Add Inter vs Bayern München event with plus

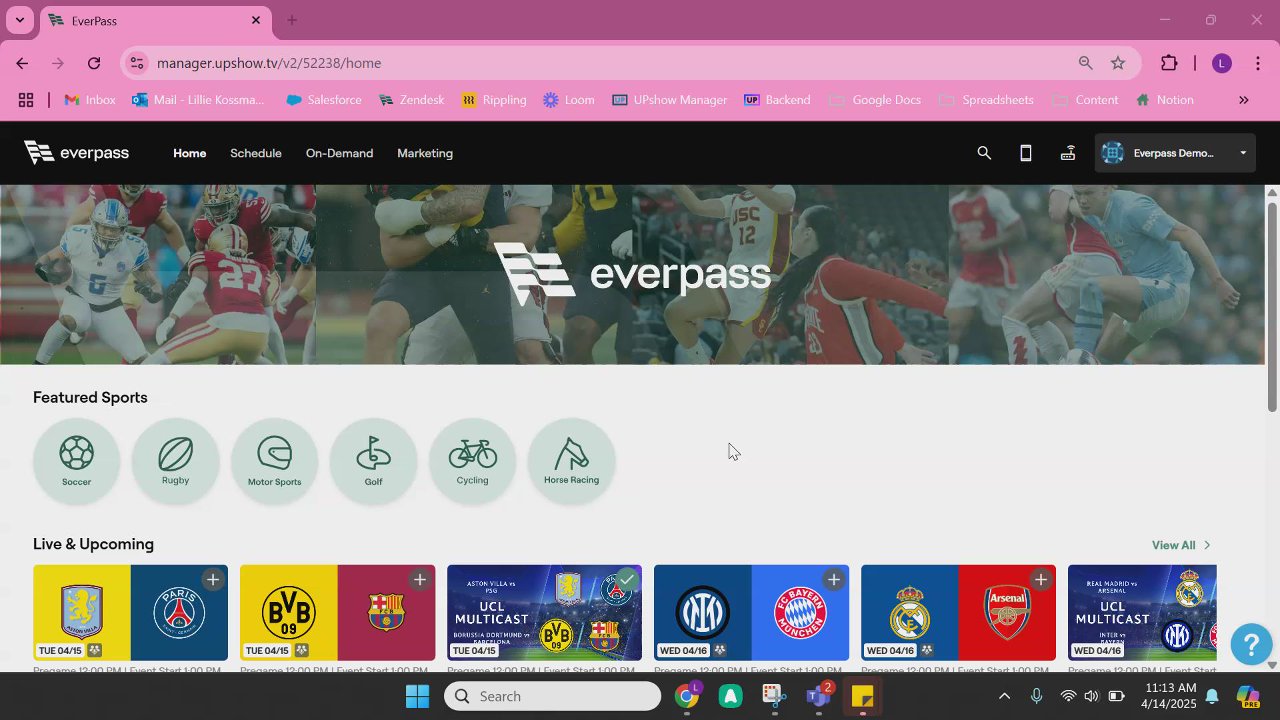point(834,580)
